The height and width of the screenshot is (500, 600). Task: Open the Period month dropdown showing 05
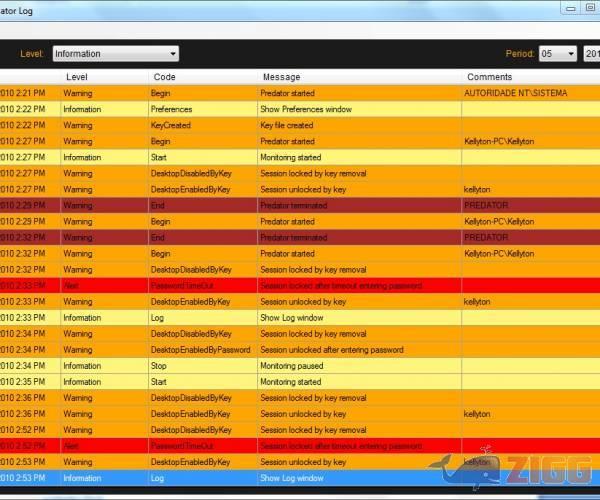[x=557, y=54]
